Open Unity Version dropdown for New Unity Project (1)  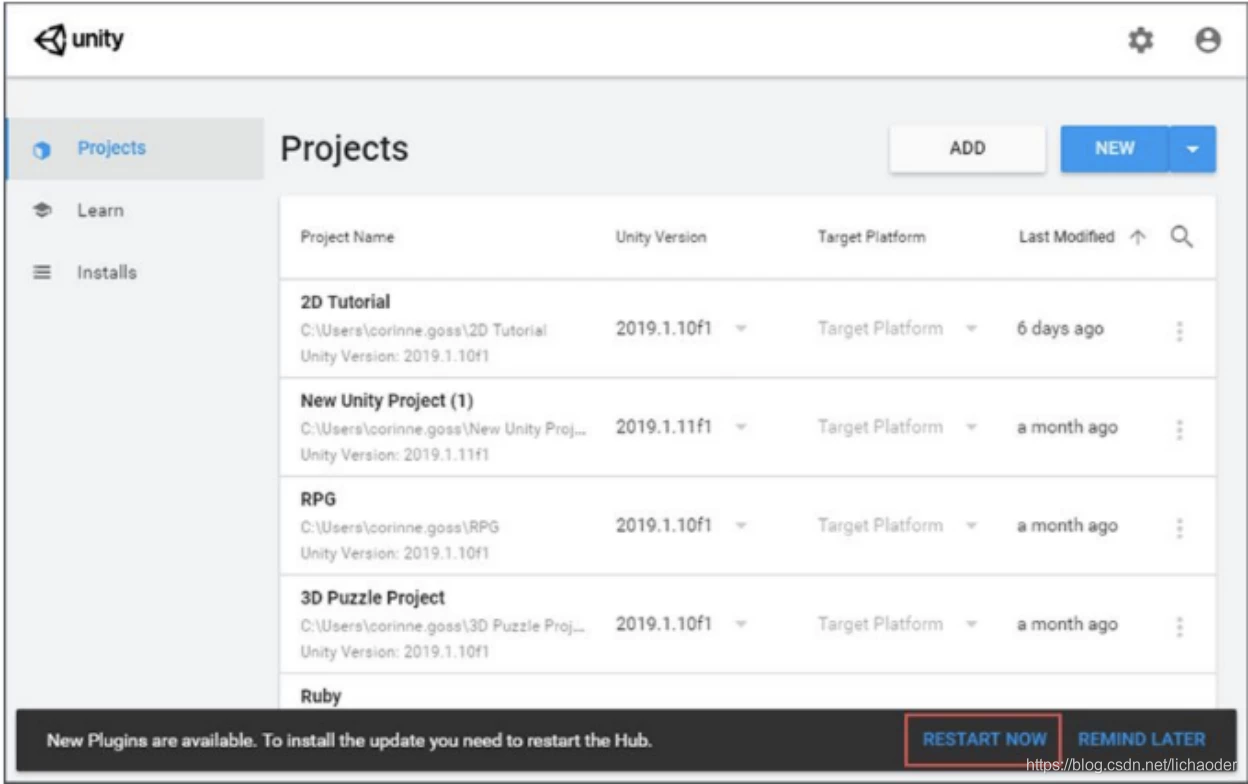tap(742, 427)
